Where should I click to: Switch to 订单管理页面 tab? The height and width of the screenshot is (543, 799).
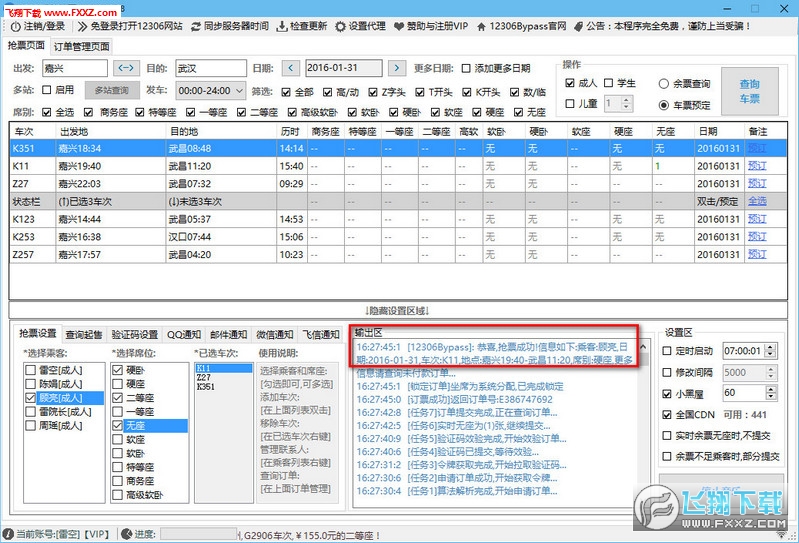[x=82, y=46]
